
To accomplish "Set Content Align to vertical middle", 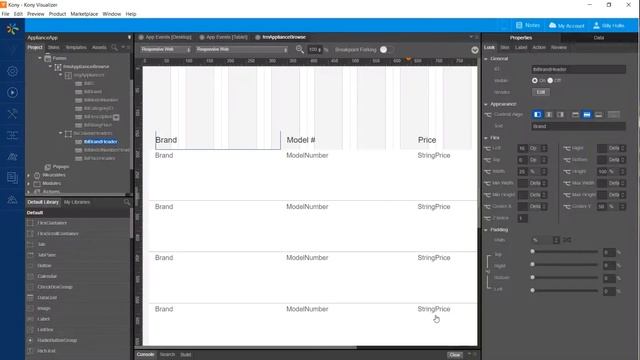I will click(x=587, y=115).
